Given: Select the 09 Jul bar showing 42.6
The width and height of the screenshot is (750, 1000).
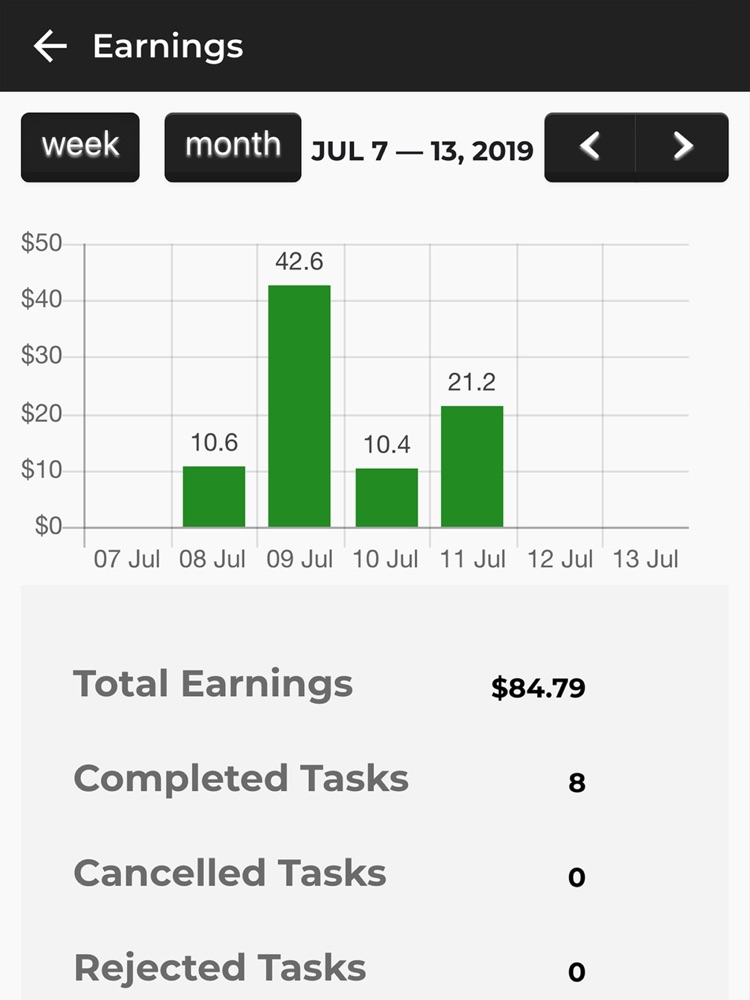Looking at the screenshot, I should (299, 406).
